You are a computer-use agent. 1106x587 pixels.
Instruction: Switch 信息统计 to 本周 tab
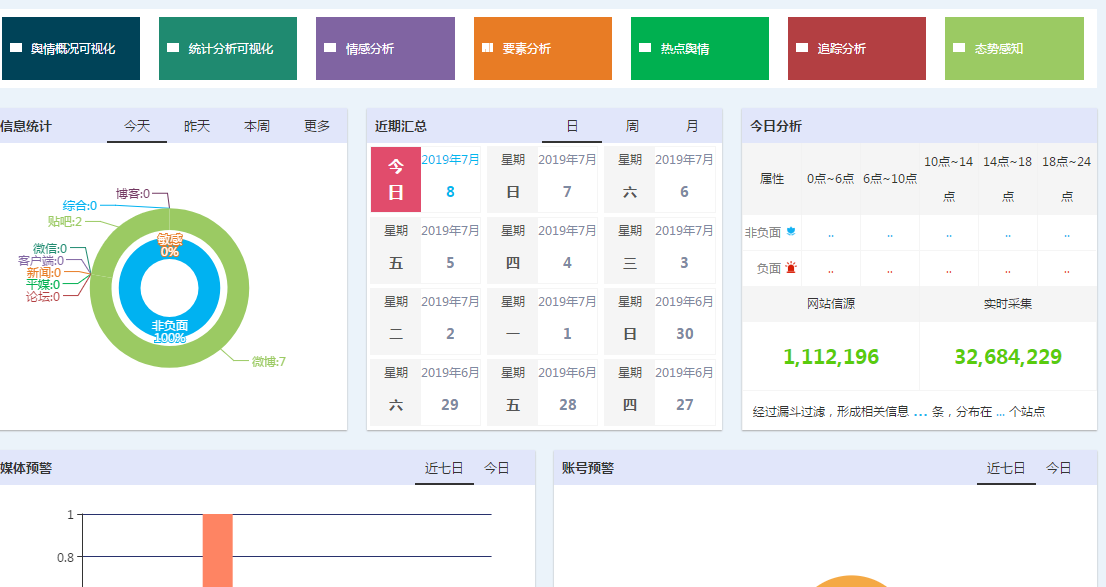pos(257,126)
